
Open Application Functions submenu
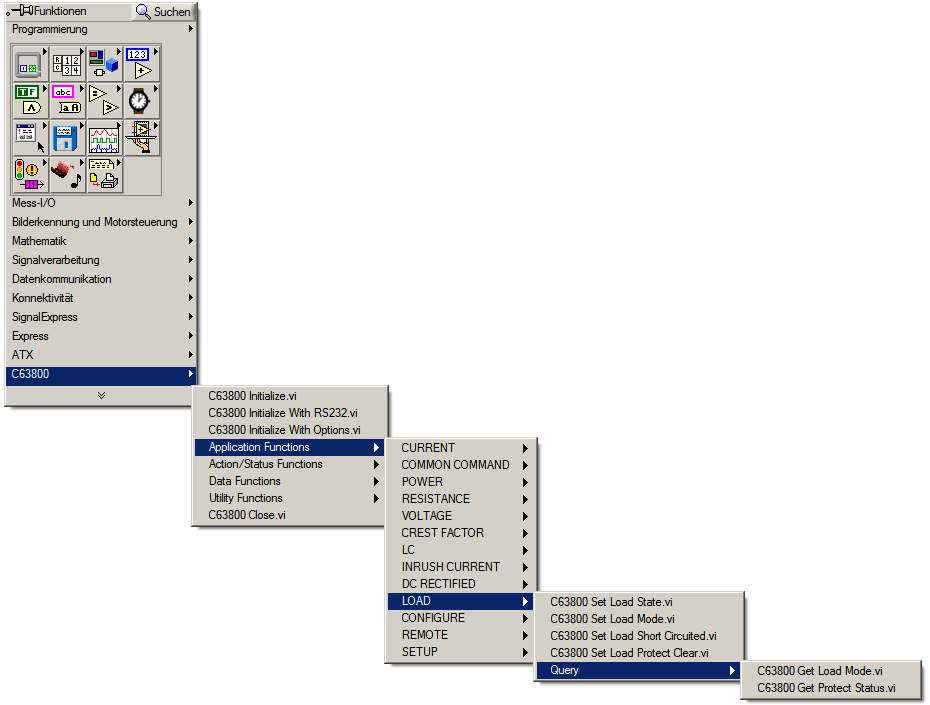tap(289, 447)
